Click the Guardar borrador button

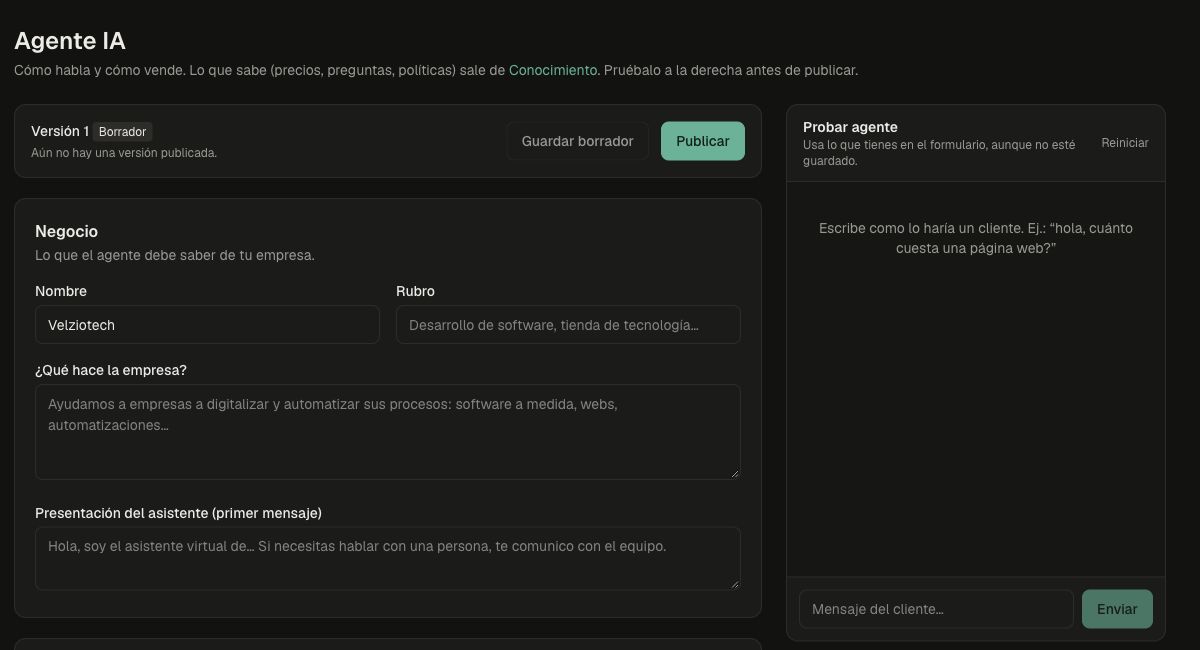[577, 141]
